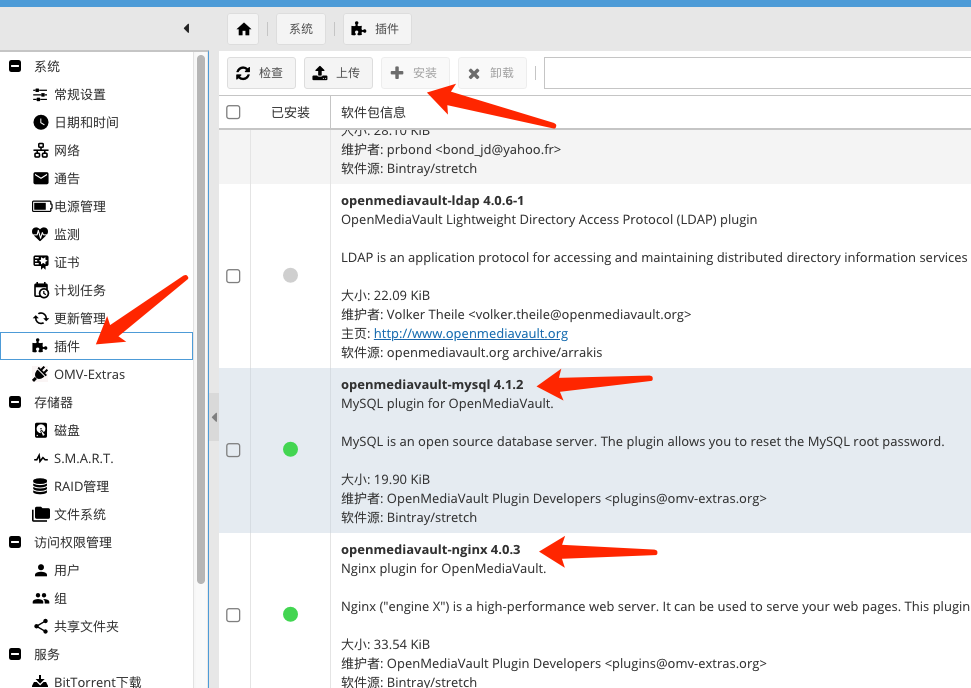
Task: Open 日期和时间 clock icon
Action: [x=40, y=123]
